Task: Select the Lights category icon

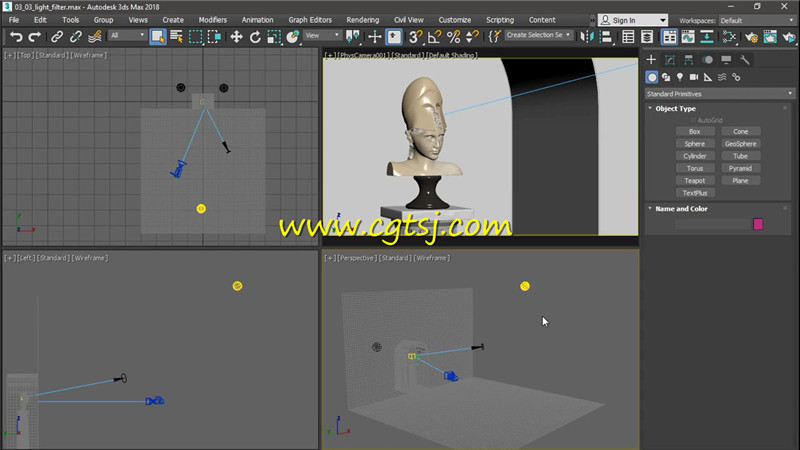Action: point(680,77)
